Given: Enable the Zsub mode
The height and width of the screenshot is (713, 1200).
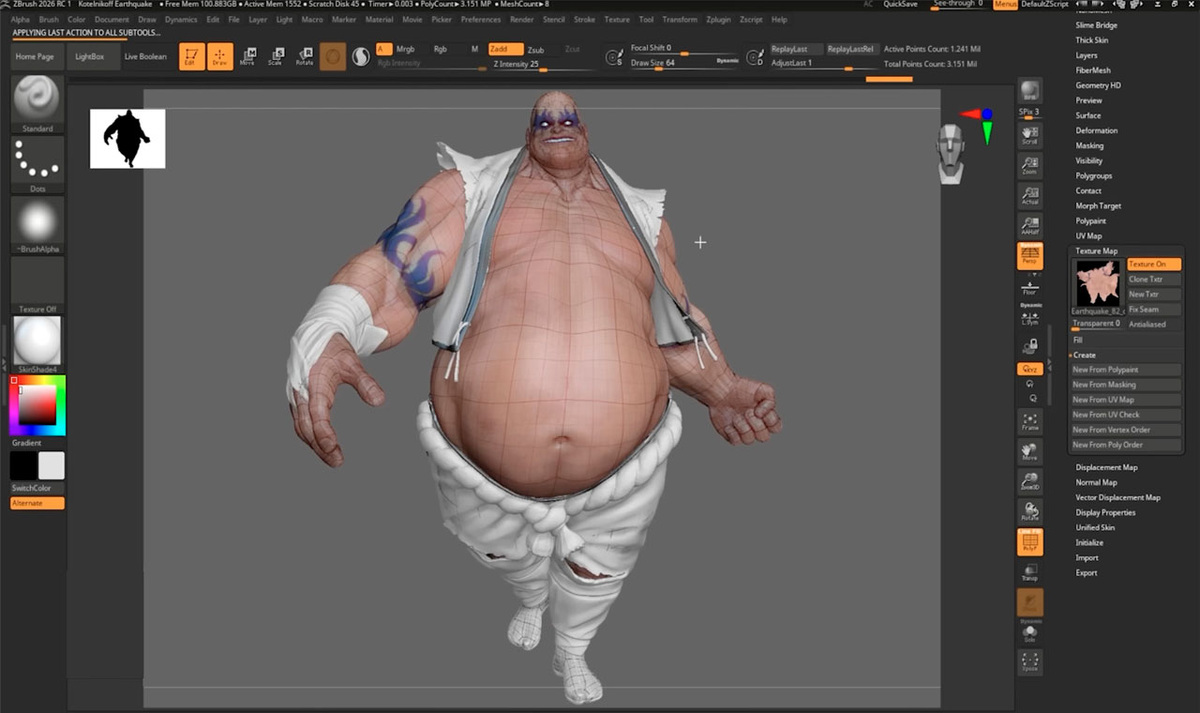Looking at the screenshot, I should click(536, 49).
